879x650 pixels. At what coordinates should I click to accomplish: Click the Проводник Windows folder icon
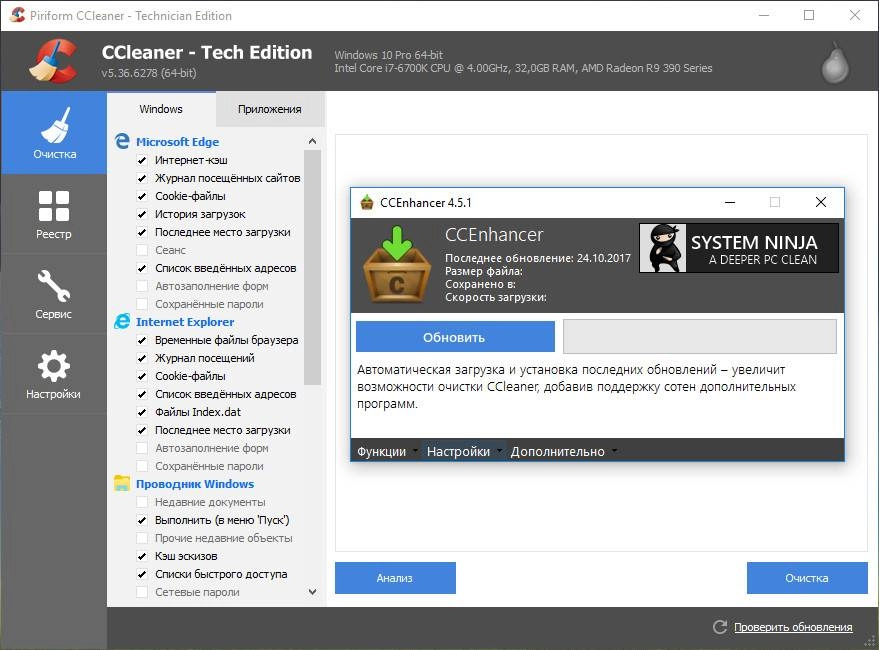pos(122,483)
